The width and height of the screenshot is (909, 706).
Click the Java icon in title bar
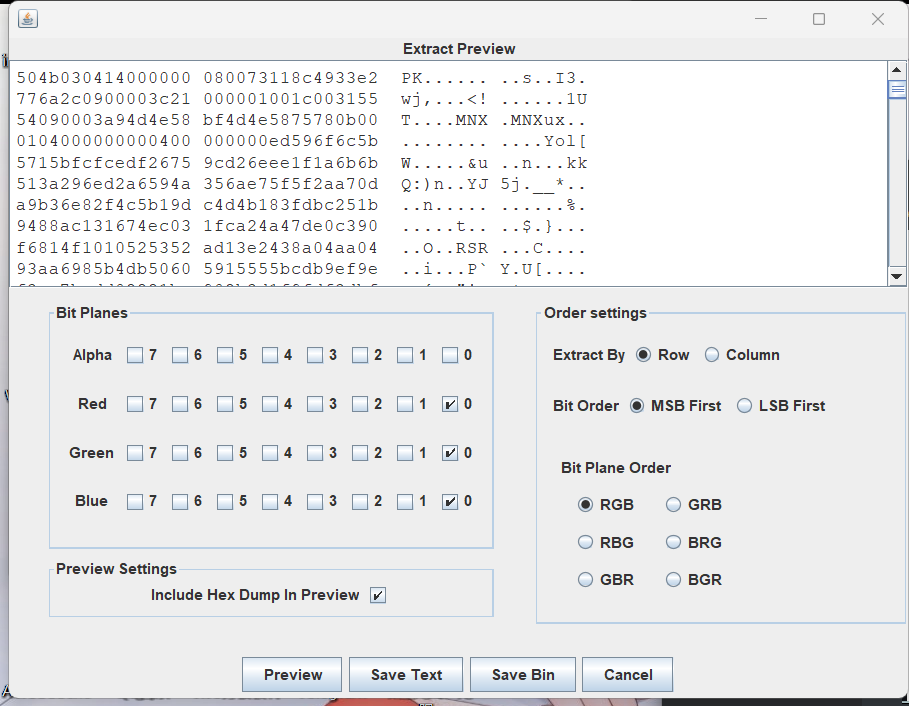[28, 19]
